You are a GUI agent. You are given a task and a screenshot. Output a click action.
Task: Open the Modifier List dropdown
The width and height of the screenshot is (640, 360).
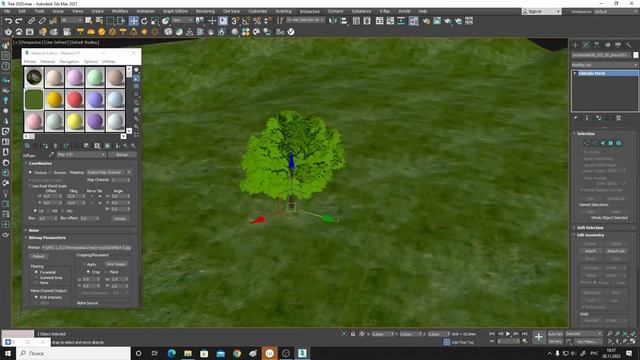(x=604, y=65)
